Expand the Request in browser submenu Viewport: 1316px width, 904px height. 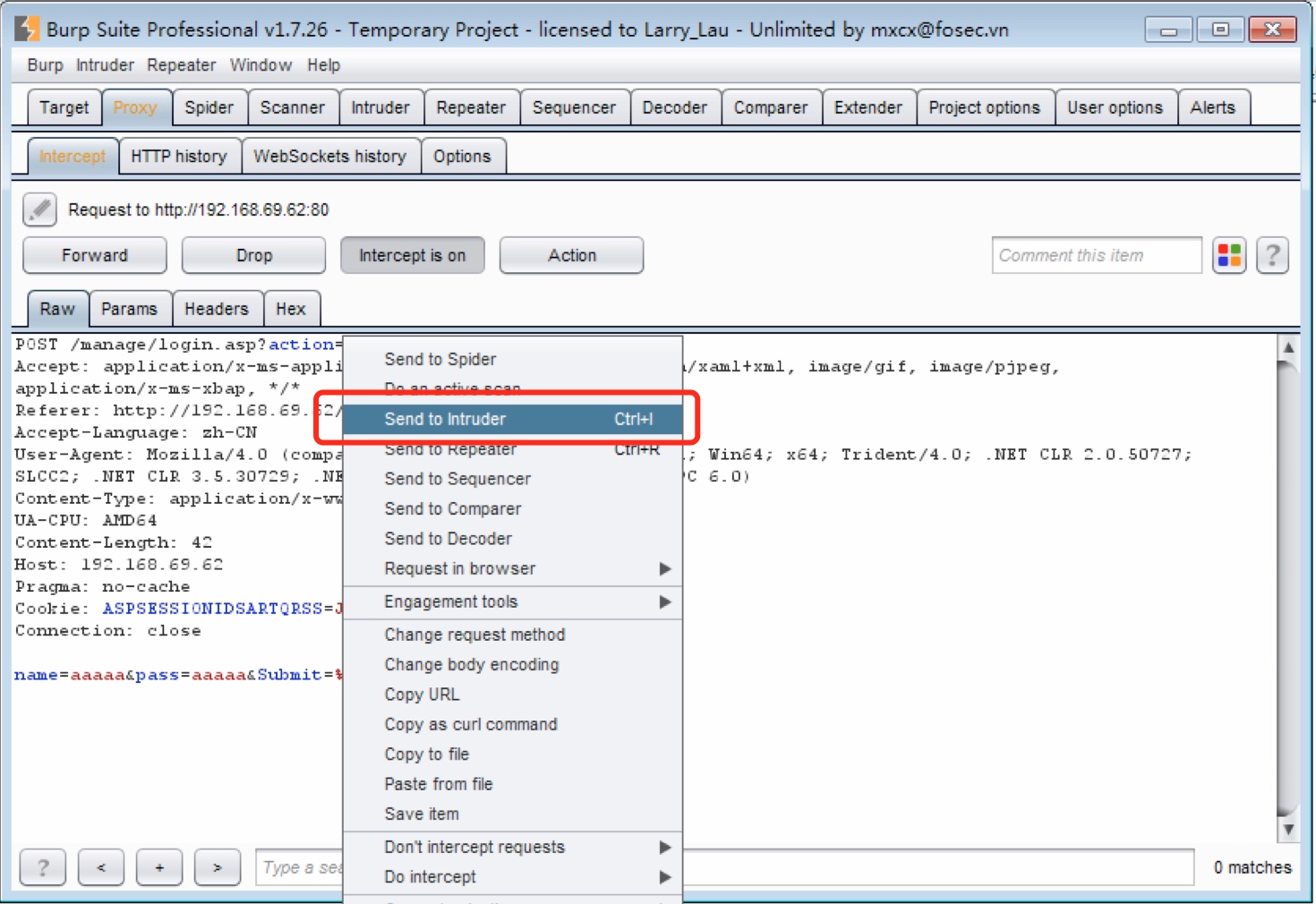coord(513,568)
